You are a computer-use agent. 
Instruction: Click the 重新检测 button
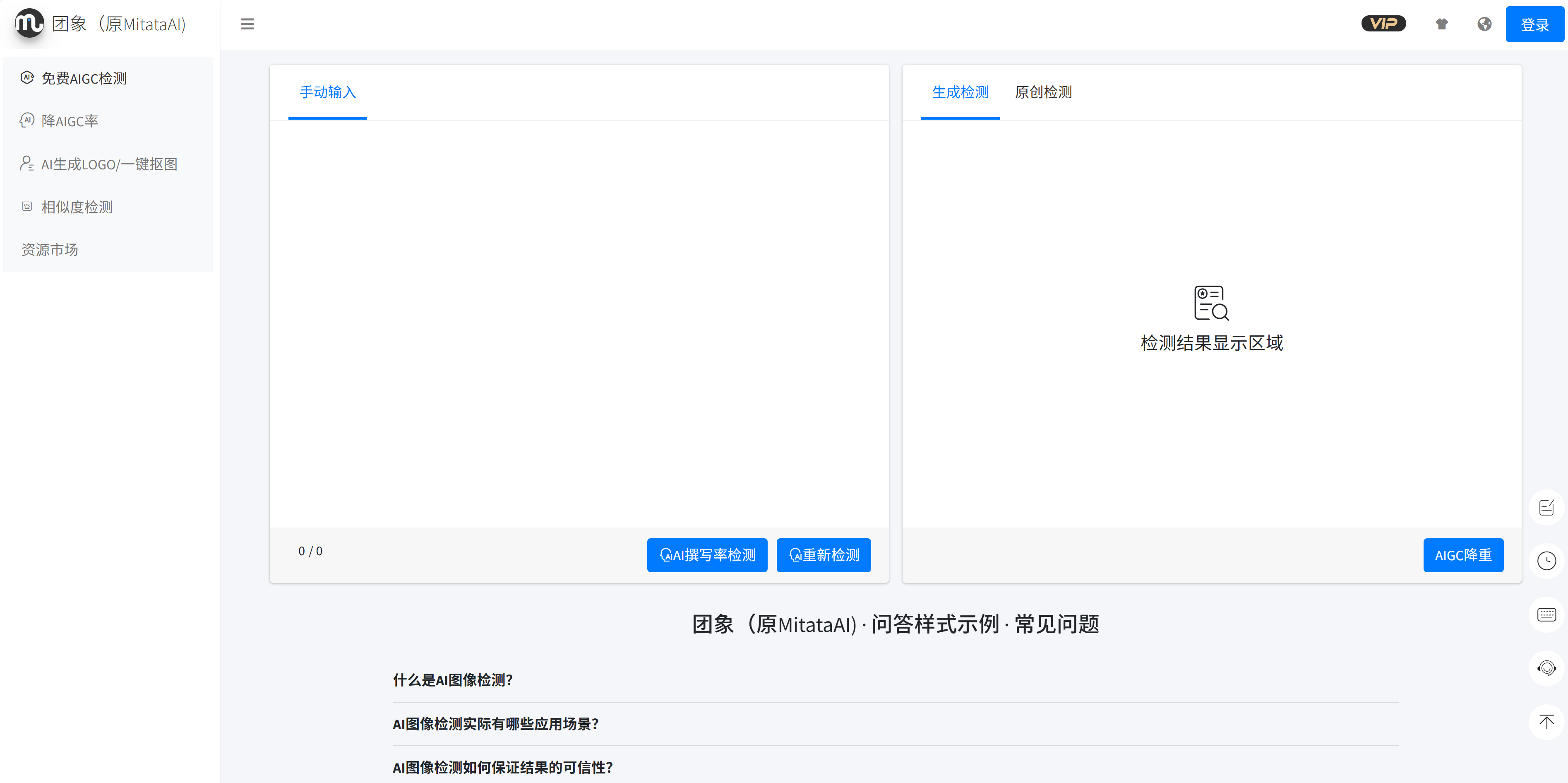824,555
